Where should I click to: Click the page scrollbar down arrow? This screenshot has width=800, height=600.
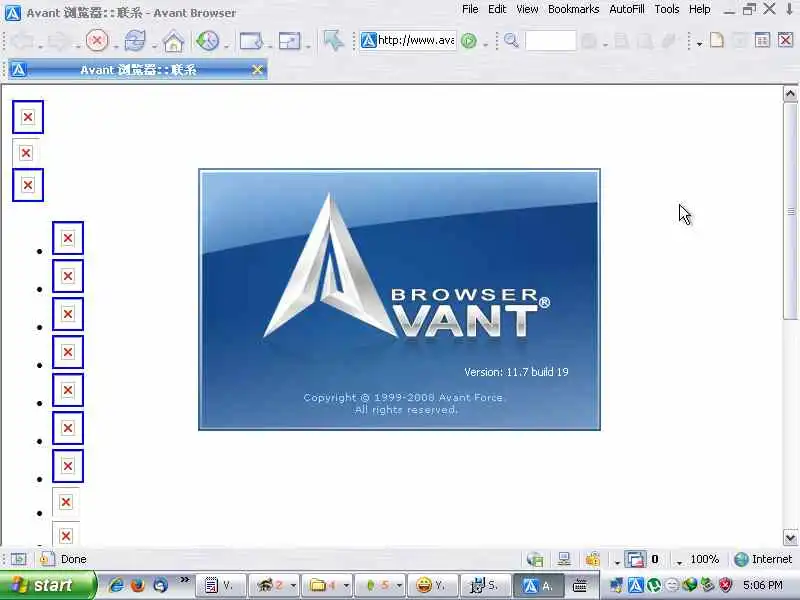coord(790,538)
